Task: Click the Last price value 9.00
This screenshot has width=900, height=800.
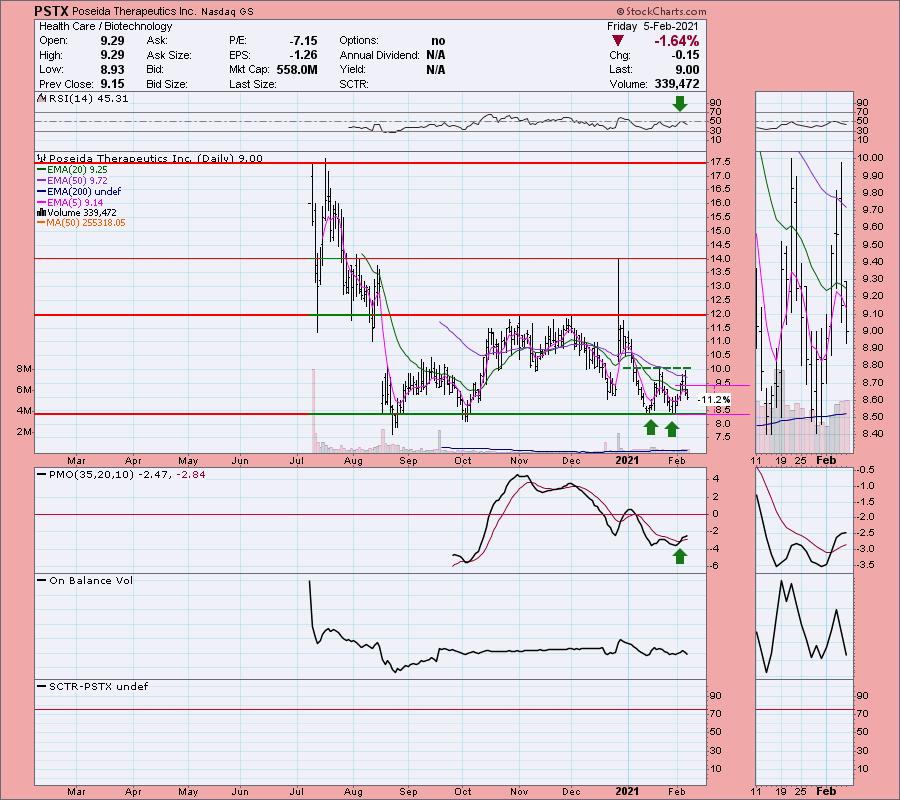Action: [687, 69]
